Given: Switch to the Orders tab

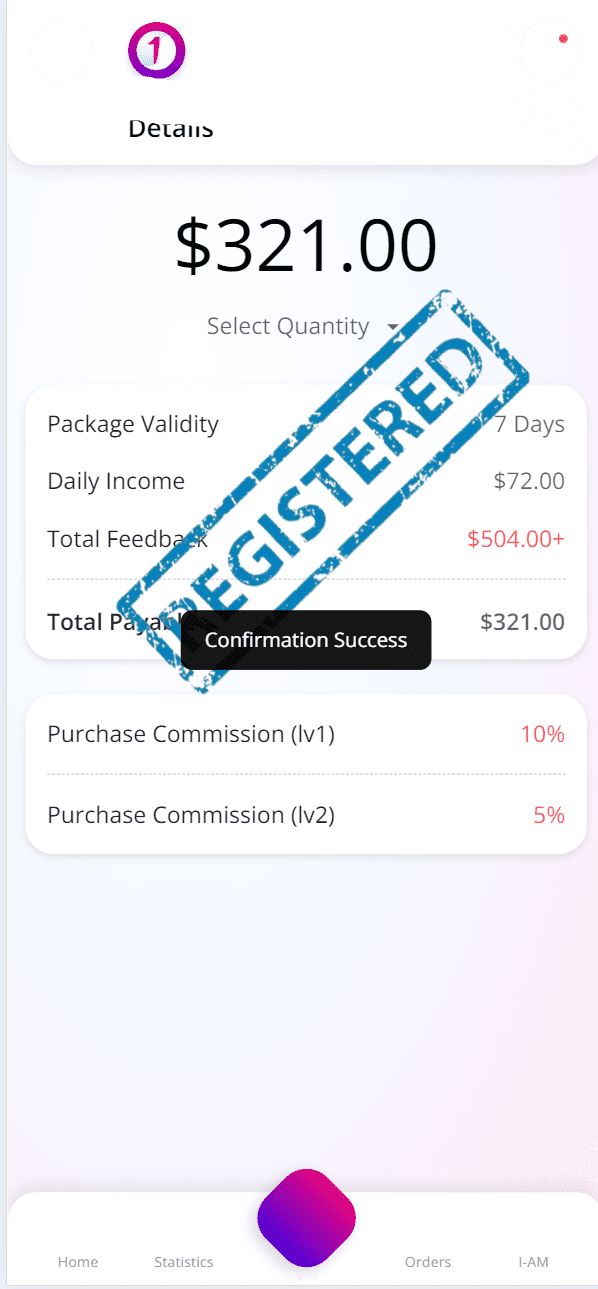Looking at the screenshot, I should pos(428,1261).
